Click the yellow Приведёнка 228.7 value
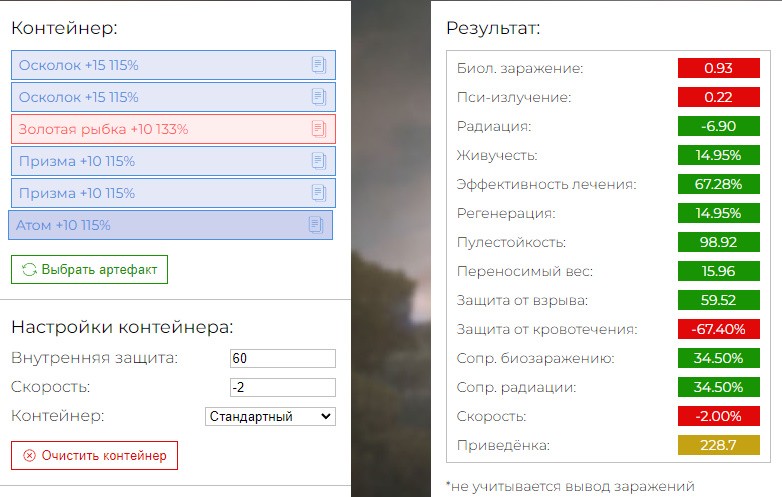The height and width of the screenshot is (497, 782). [x=719, y=445]
